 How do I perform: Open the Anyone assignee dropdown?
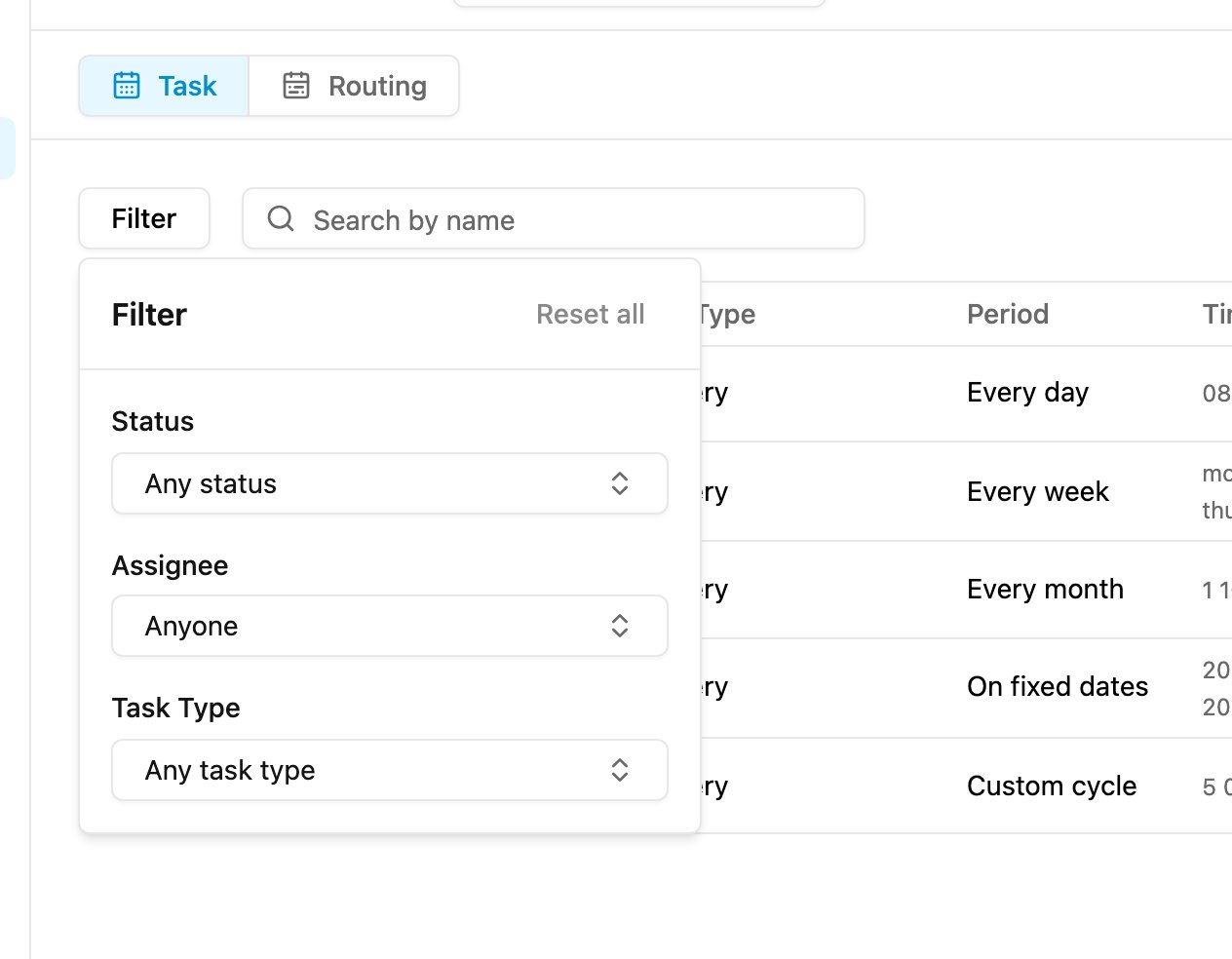click(x=390, y=626)
